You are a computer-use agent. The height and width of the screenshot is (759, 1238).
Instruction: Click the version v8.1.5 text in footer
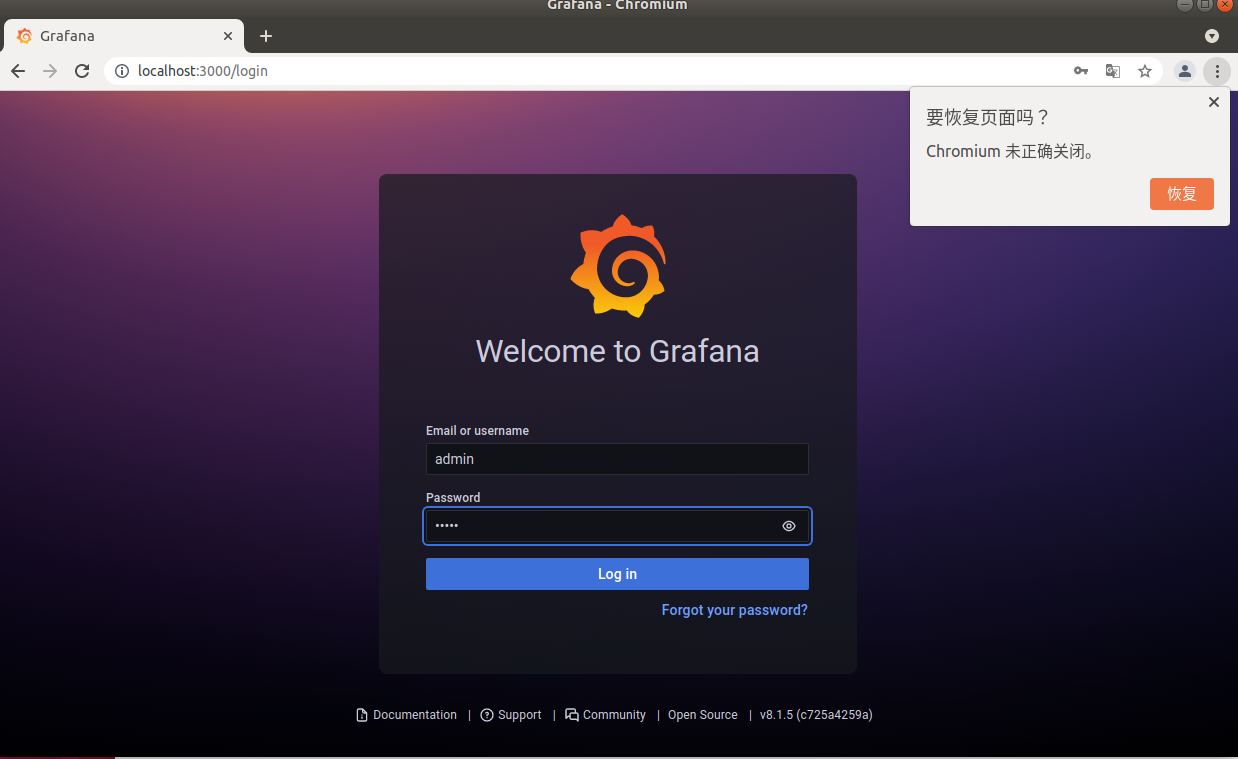click(x=816, y=715)
